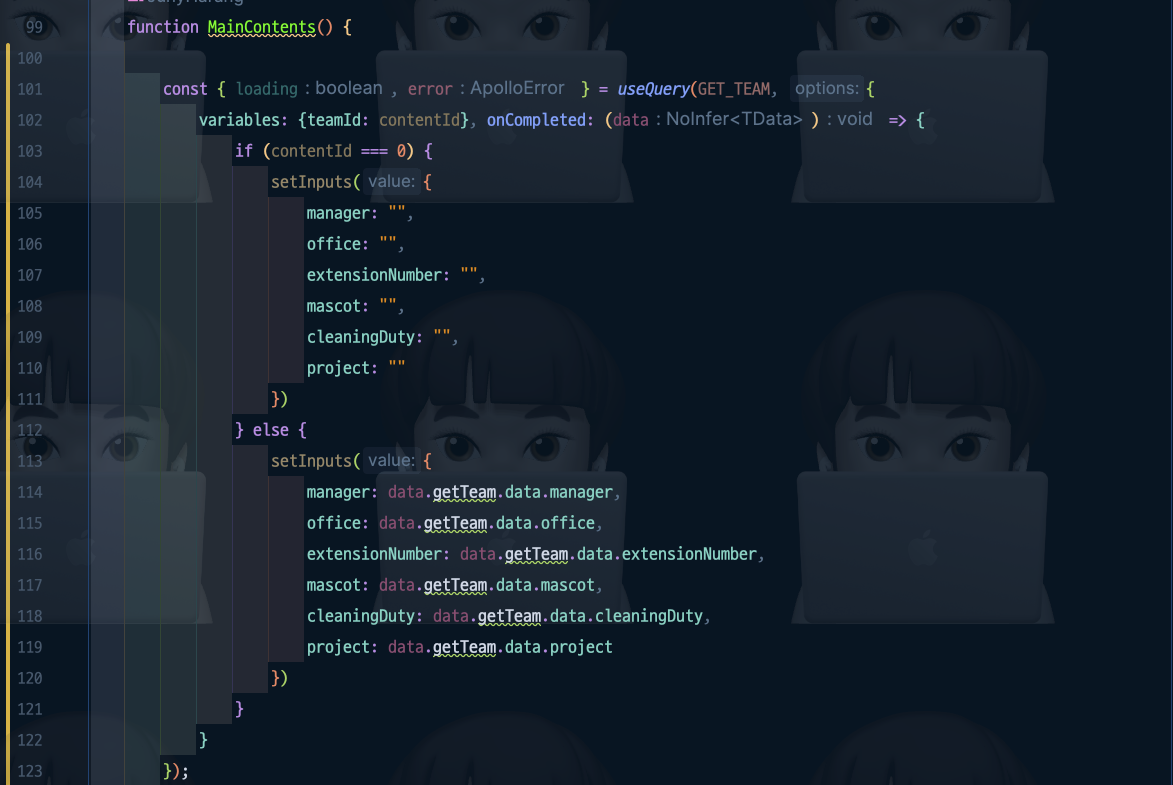The width and height of the screenshot is (1173, 785).
Task: Click the teamId key on line 102
Action: coord(334,120)
